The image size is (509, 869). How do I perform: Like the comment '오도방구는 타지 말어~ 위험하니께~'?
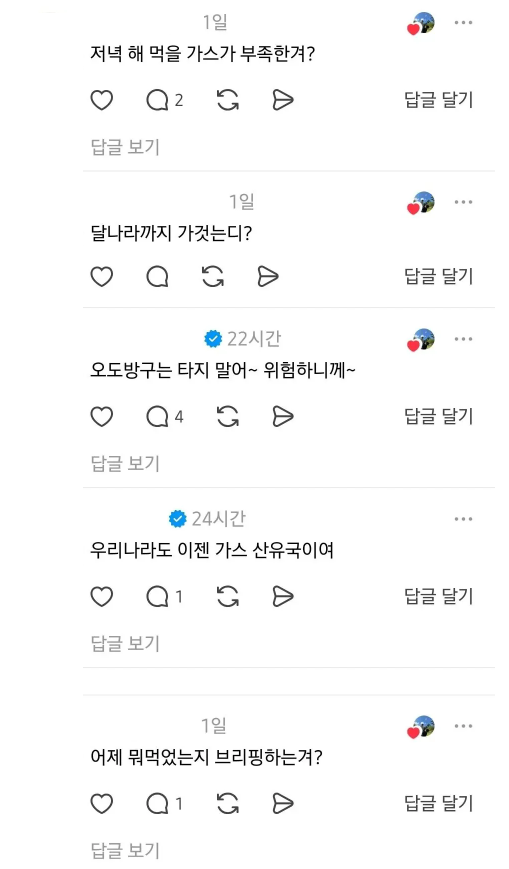pyautogui.click(x=101, y=417)
